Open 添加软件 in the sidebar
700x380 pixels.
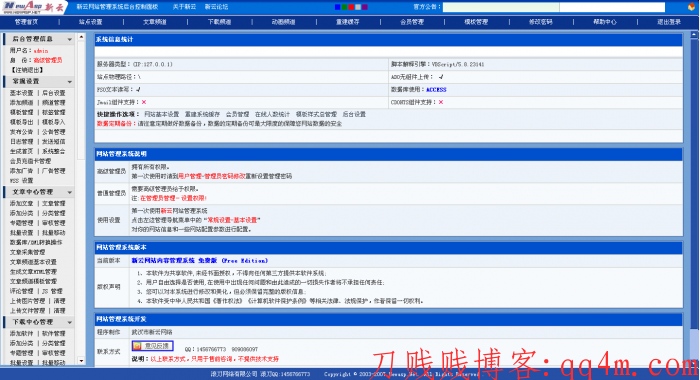click(21, 334)
